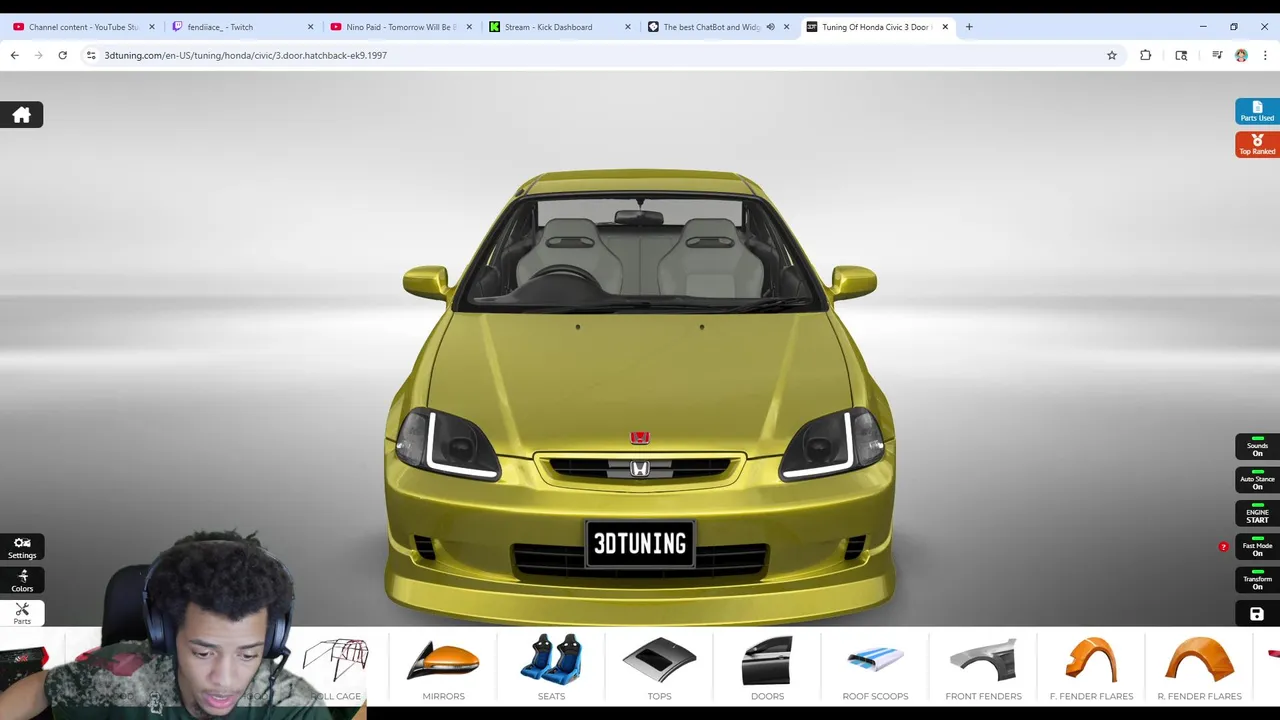Image resolution: width=1280 pixels, height=720 pixels.
Task: Mute the ChatBot tab audio
Action: coord(770,27)
